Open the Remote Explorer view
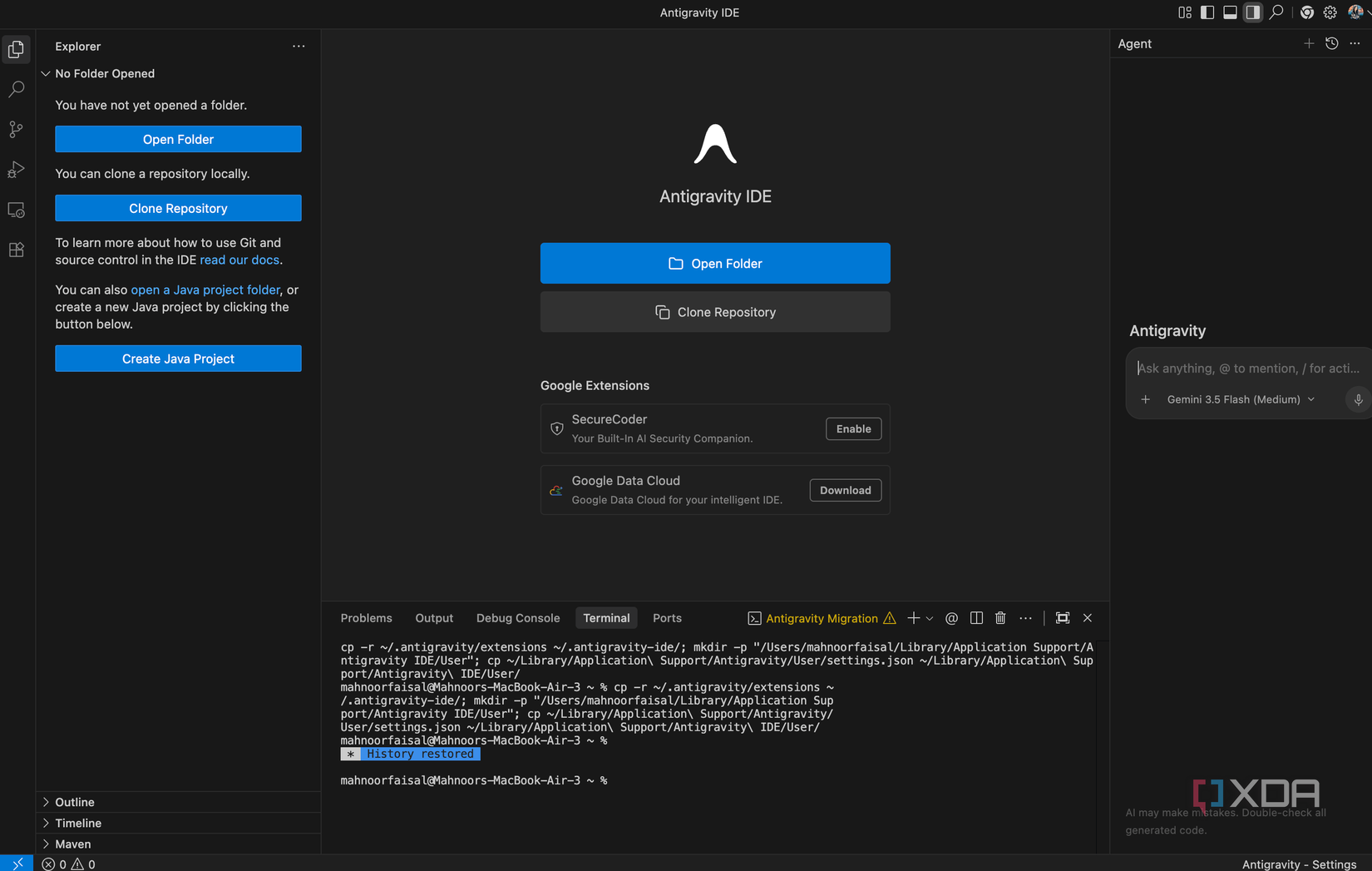Image resolution: width=1372 pixels, height=871 pixels. click(17, 210)
